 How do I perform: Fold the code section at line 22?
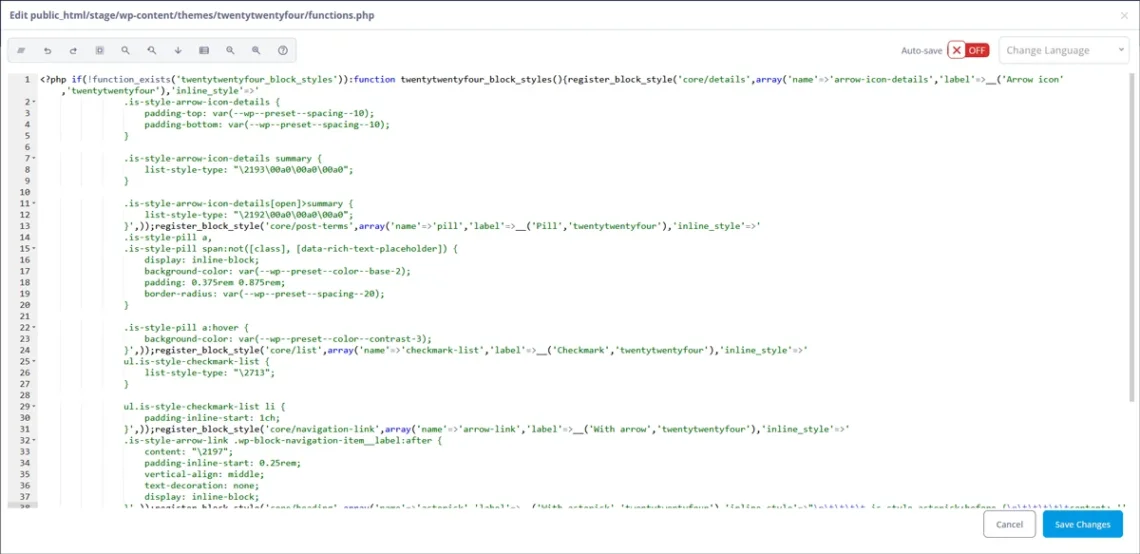coord(34,327)
